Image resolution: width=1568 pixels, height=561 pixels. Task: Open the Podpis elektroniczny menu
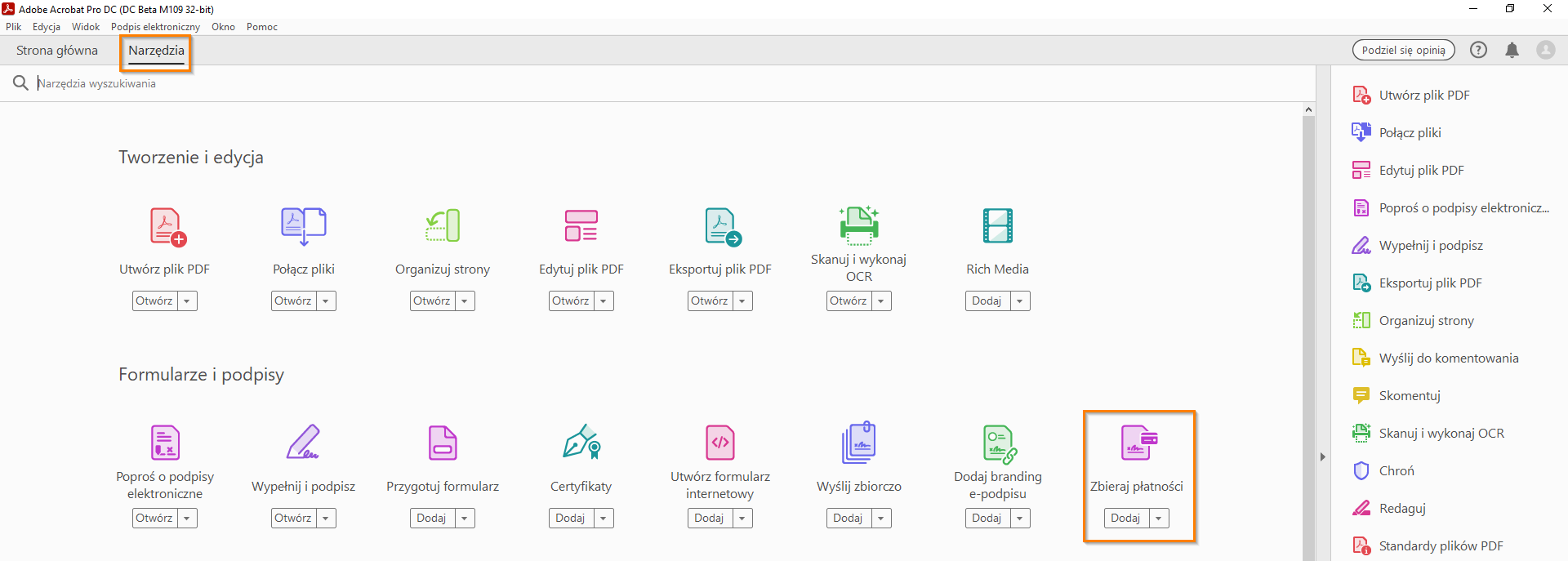click(x=155, y=27)
